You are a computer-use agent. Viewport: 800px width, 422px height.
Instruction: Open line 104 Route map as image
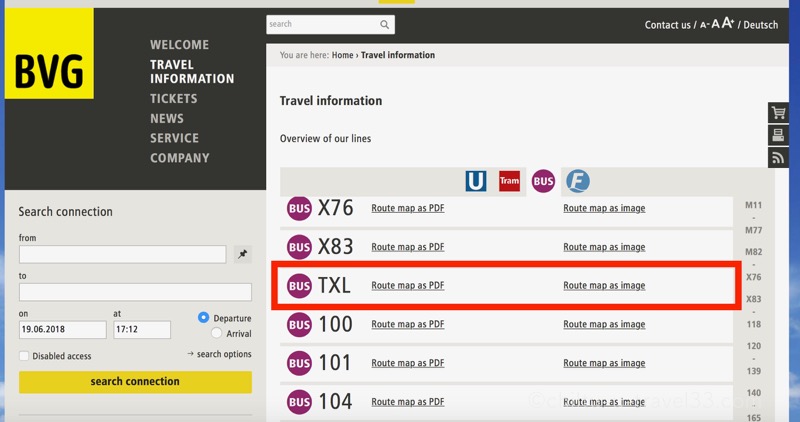coord(604,402)
